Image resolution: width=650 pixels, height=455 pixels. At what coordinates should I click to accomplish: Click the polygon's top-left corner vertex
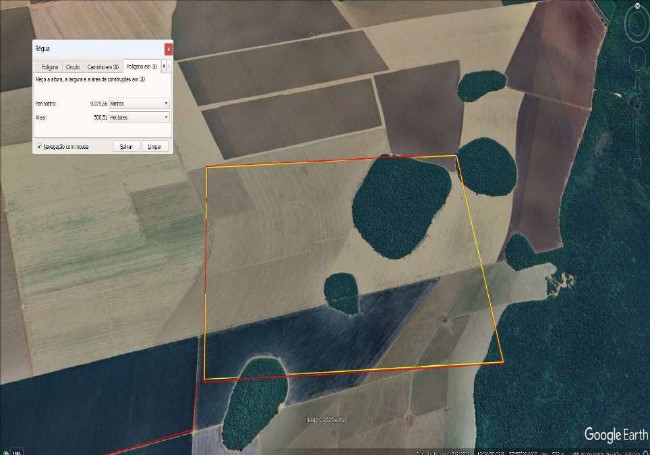point(207,167)
